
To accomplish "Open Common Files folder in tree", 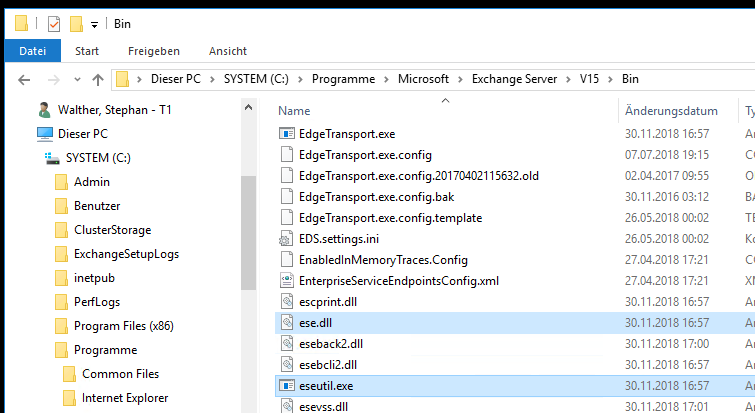I will 120,374.
